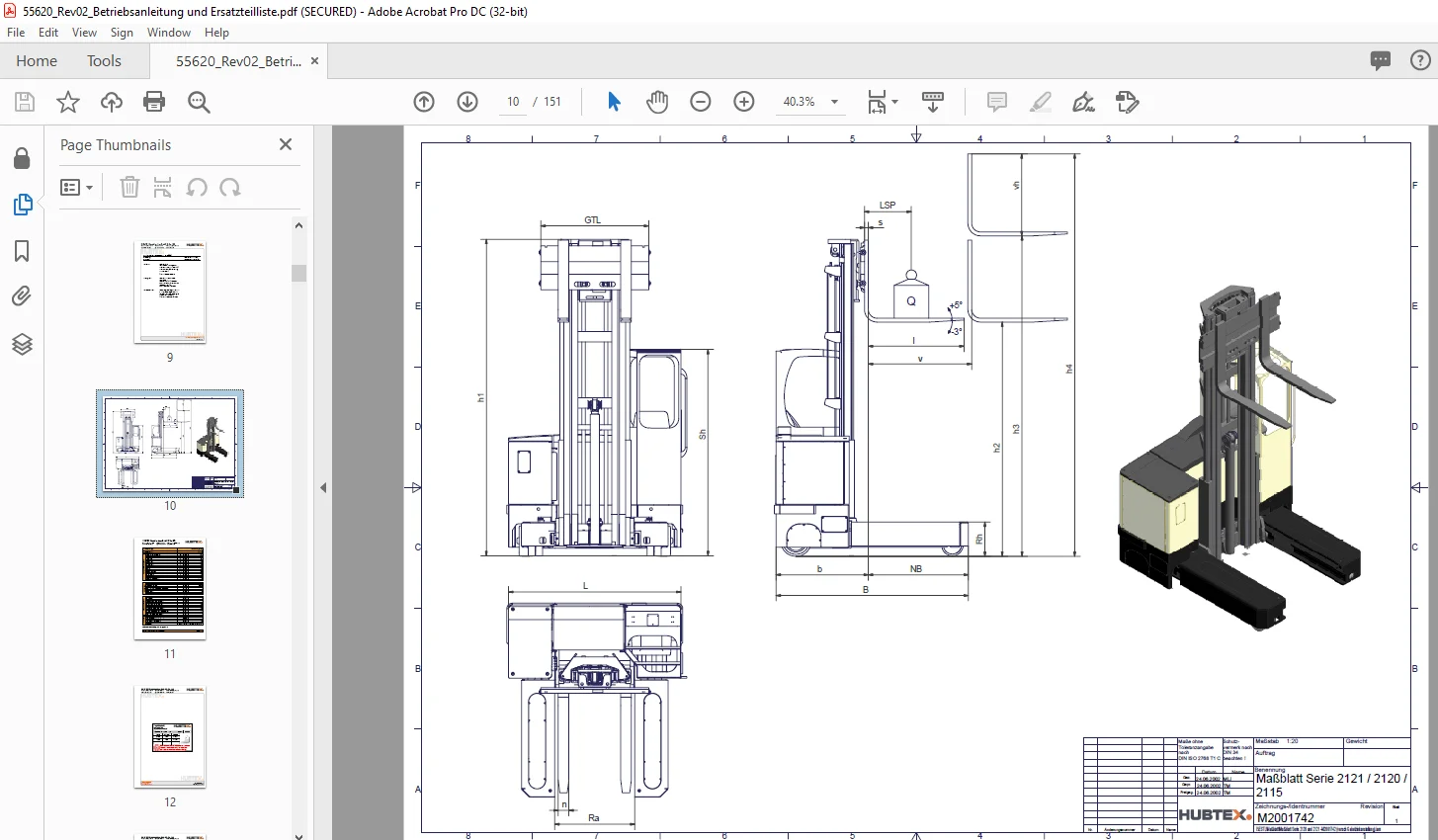The height and width of the screenshot is (840, 1438).
Task: Activate the hand pan tool
Action: click(x=657, y=102)
